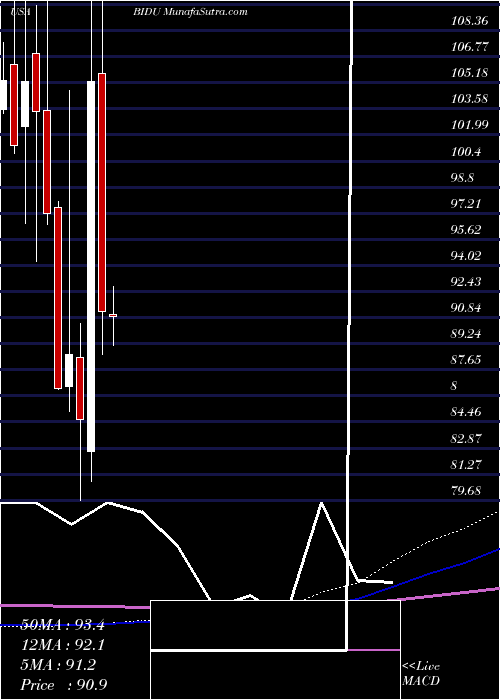Click the 81.27 price axis label
Screen dimensions: 500x700
click(467, 464)
